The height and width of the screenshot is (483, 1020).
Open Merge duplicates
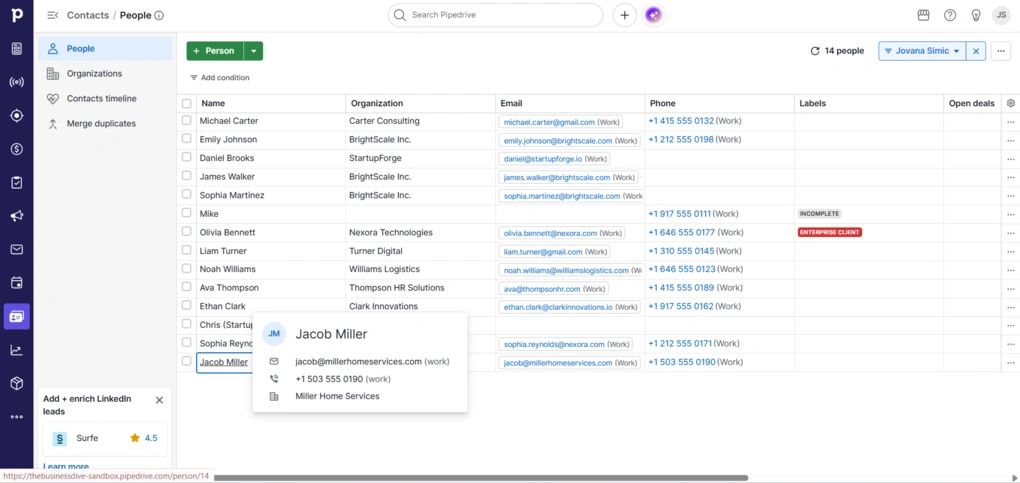(105, 123)
